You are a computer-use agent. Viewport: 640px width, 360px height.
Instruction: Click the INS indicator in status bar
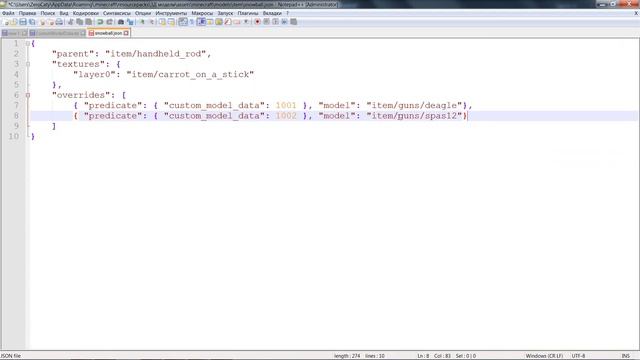click(625, 356)
